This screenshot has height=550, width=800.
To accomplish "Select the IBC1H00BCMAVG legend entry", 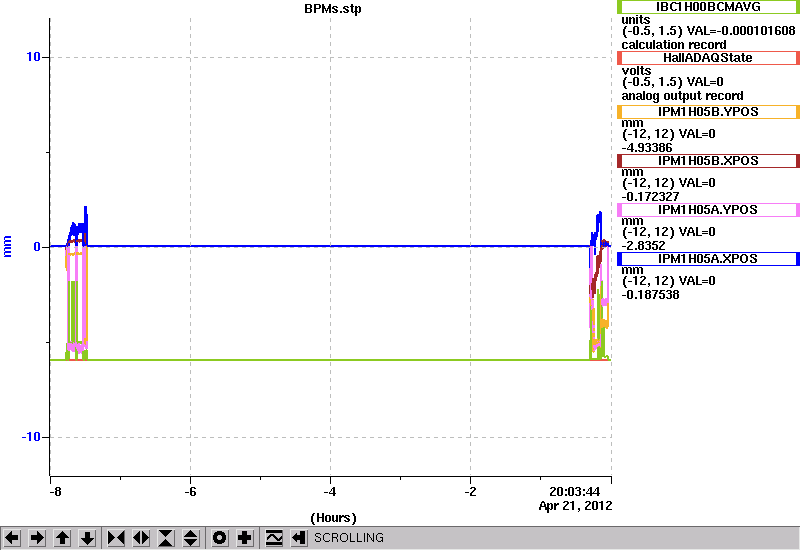I will pyautogui.click(x=708, y=7).
